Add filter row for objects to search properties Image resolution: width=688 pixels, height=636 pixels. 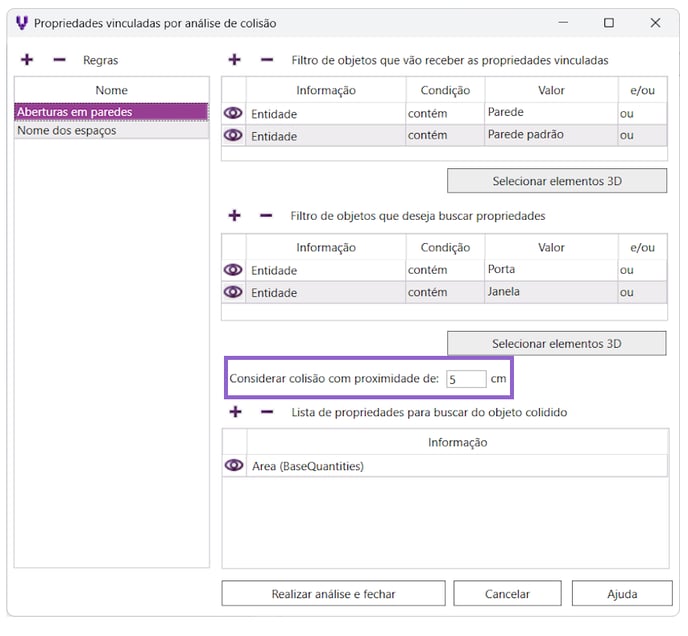point(235,215)
